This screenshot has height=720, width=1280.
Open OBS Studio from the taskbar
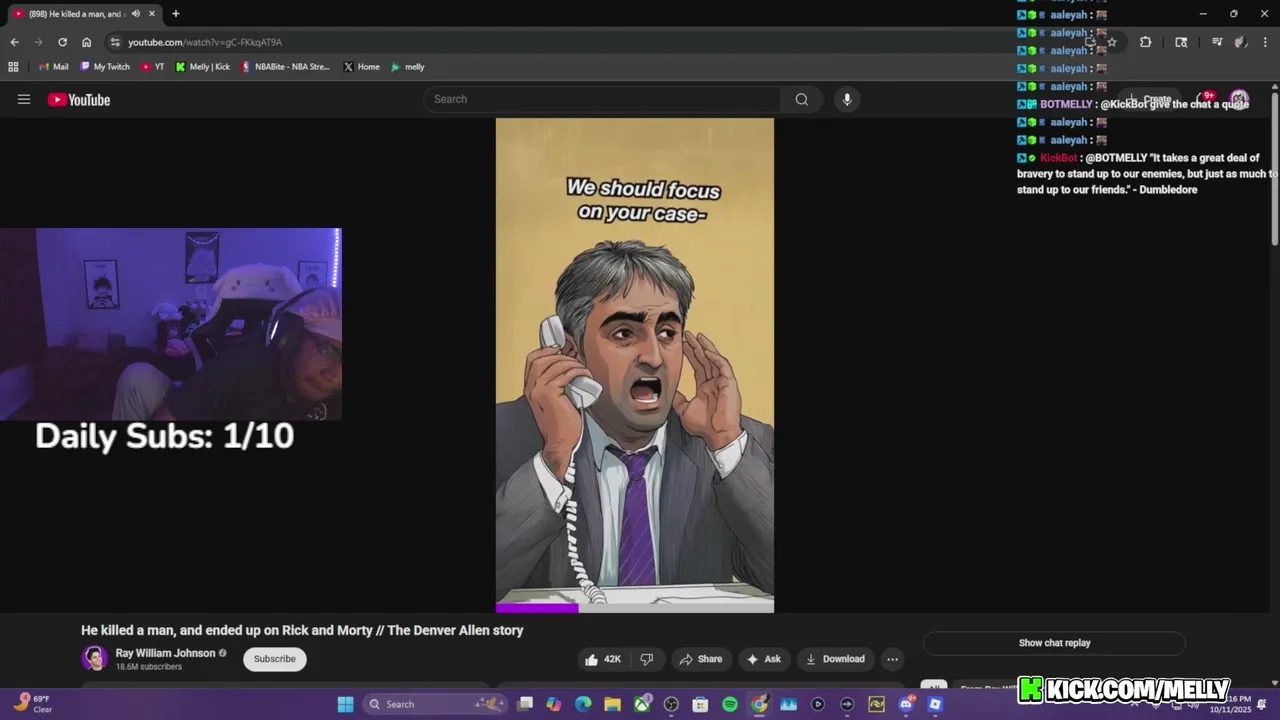[x=671, y=704]
